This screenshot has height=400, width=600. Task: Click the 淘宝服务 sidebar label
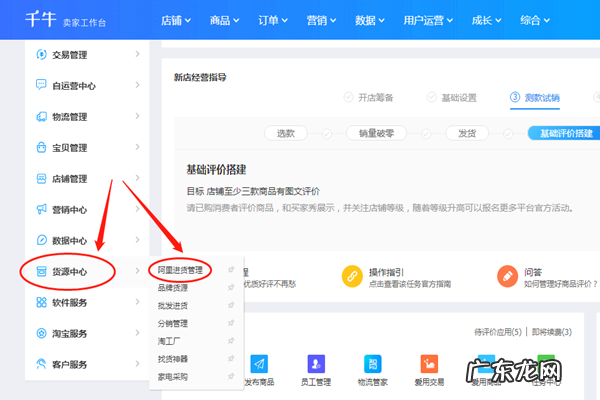pos(70,334)
